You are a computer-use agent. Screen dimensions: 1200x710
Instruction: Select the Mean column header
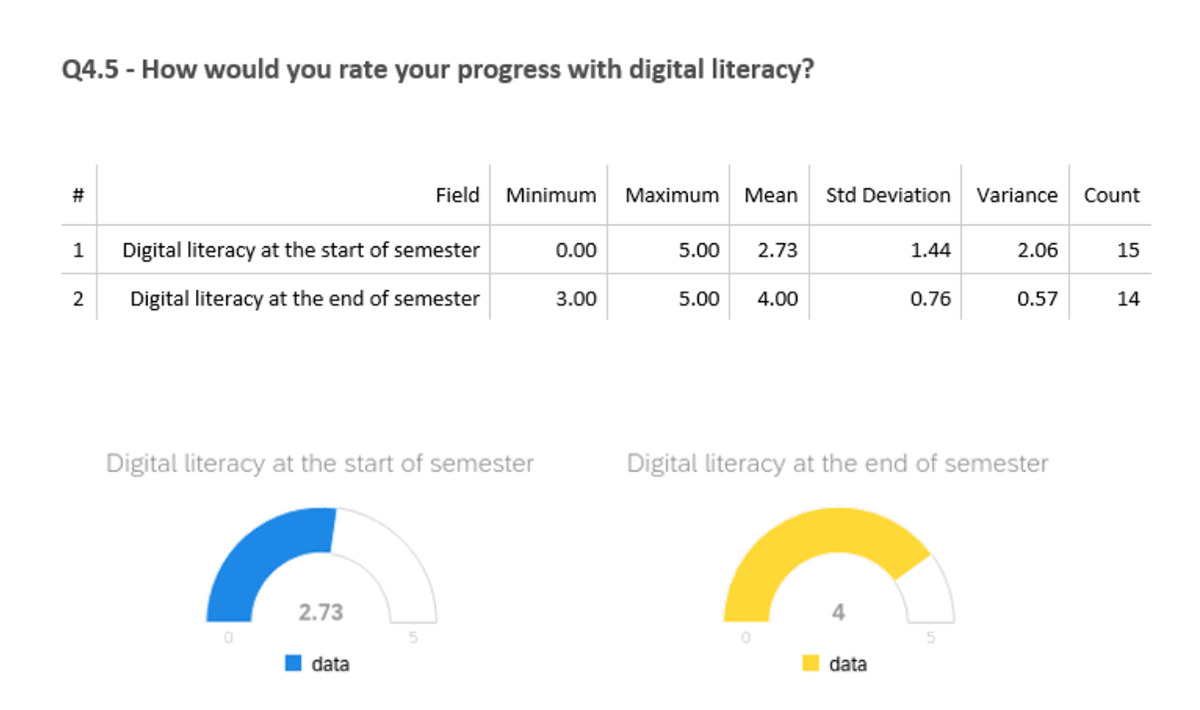pyautogui.click(x=771, y=196)
